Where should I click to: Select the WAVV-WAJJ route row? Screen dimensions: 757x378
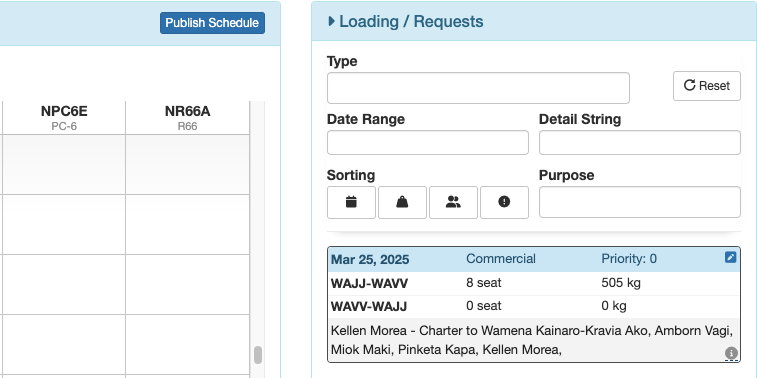pyautogui.click(x=534, y=307)
